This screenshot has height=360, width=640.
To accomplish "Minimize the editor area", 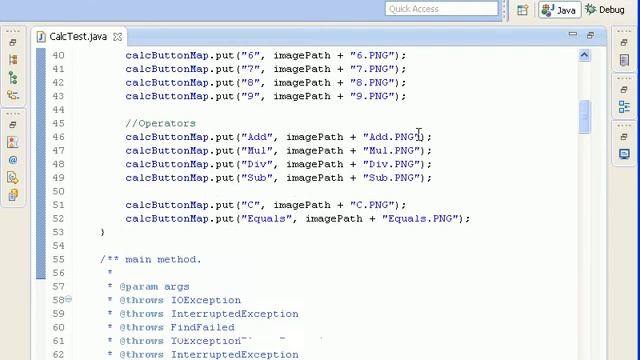I will [x=573, y=35].
